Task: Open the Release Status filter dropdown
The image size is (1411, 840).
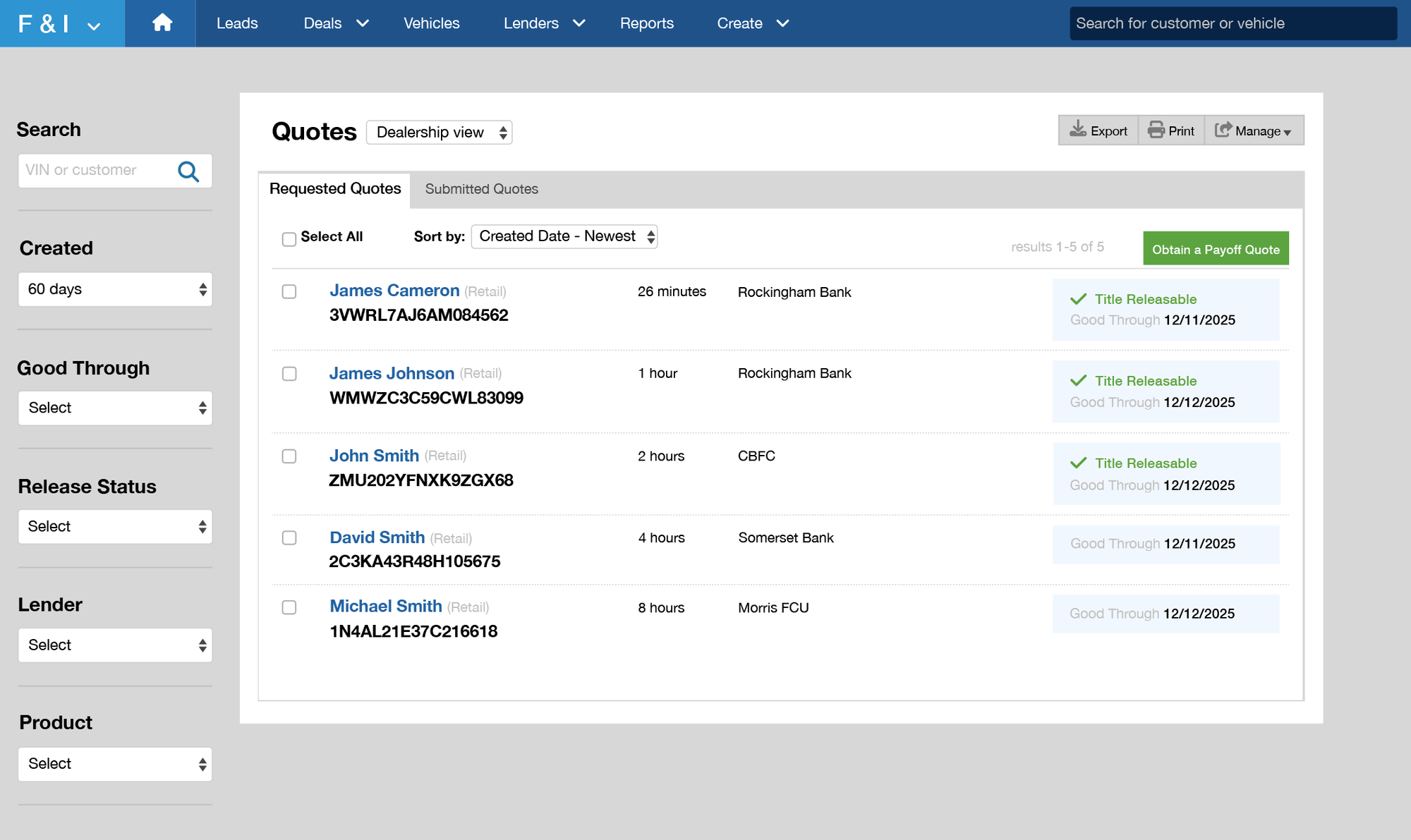Action: coord(115,526)
